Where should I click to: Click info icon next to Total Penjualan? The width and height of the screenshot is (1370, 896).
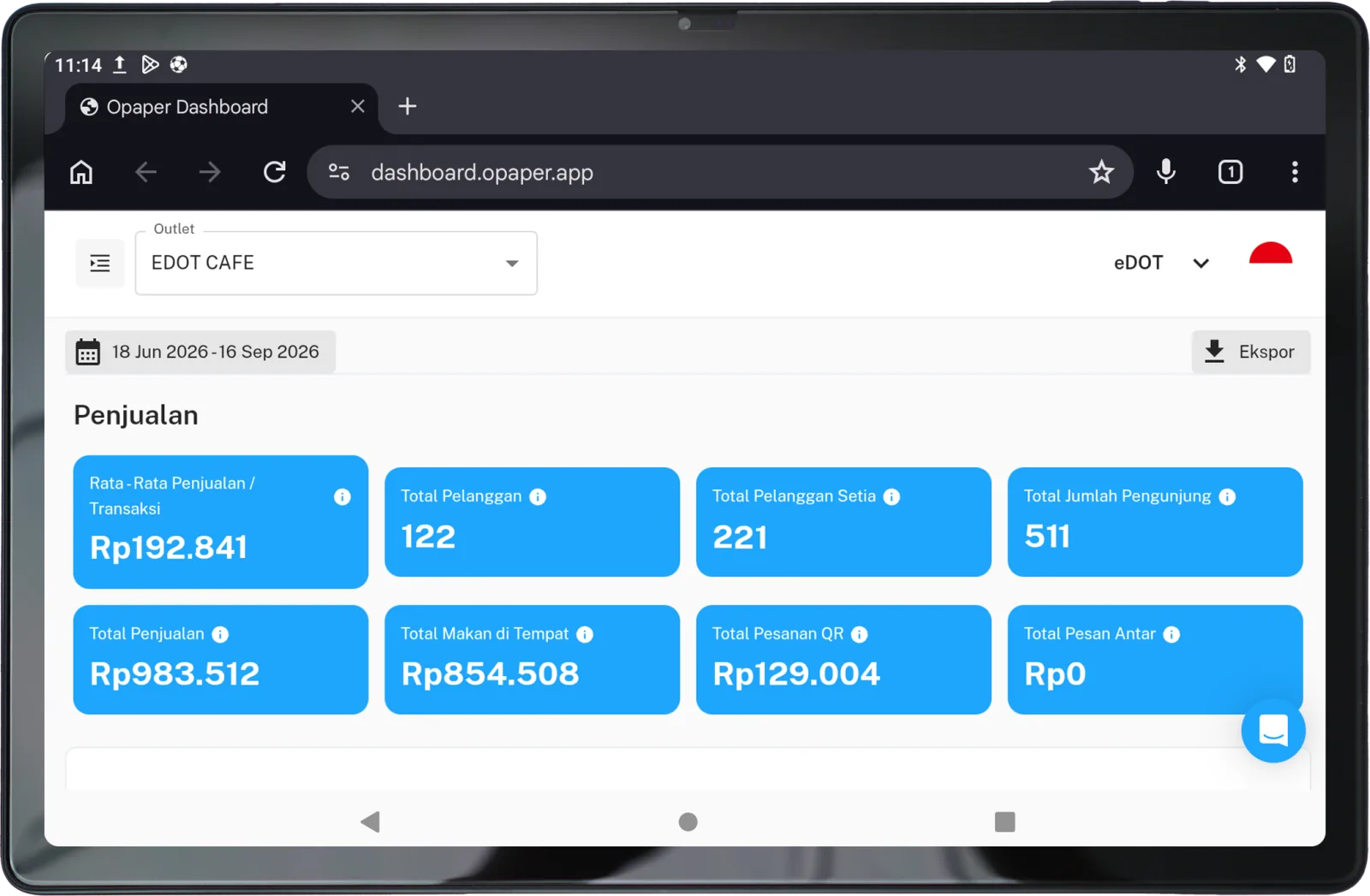tap(220, 634)
